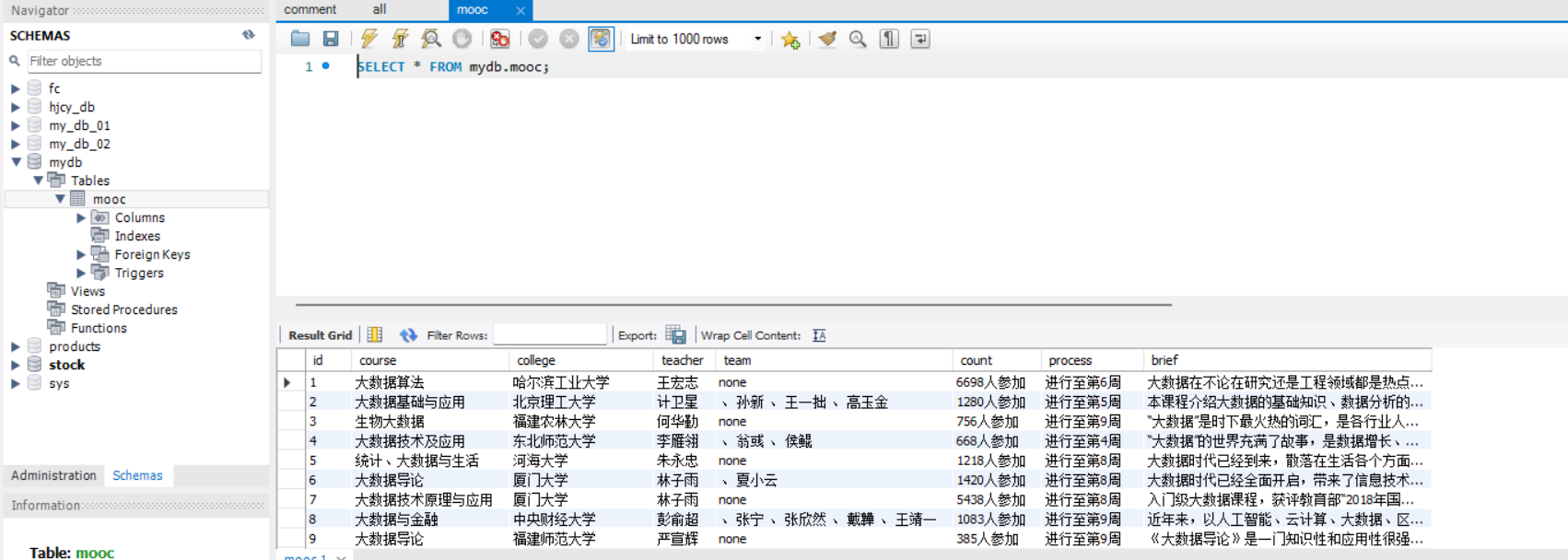The height and width of the screenshot is (560, 1568).
Task: Select Indexes under mooc table
Action: [136, 236]
